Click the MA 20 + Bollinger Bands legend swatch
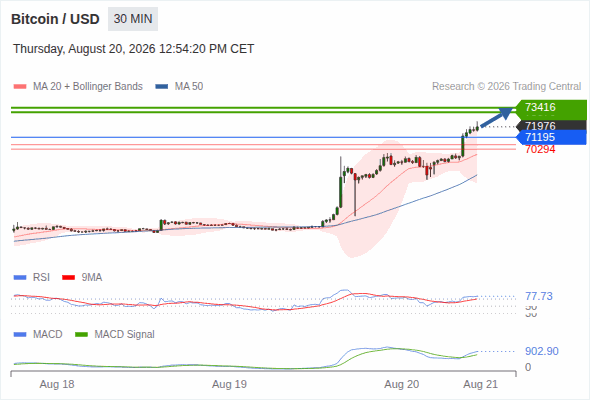 [x=20, y=87]
